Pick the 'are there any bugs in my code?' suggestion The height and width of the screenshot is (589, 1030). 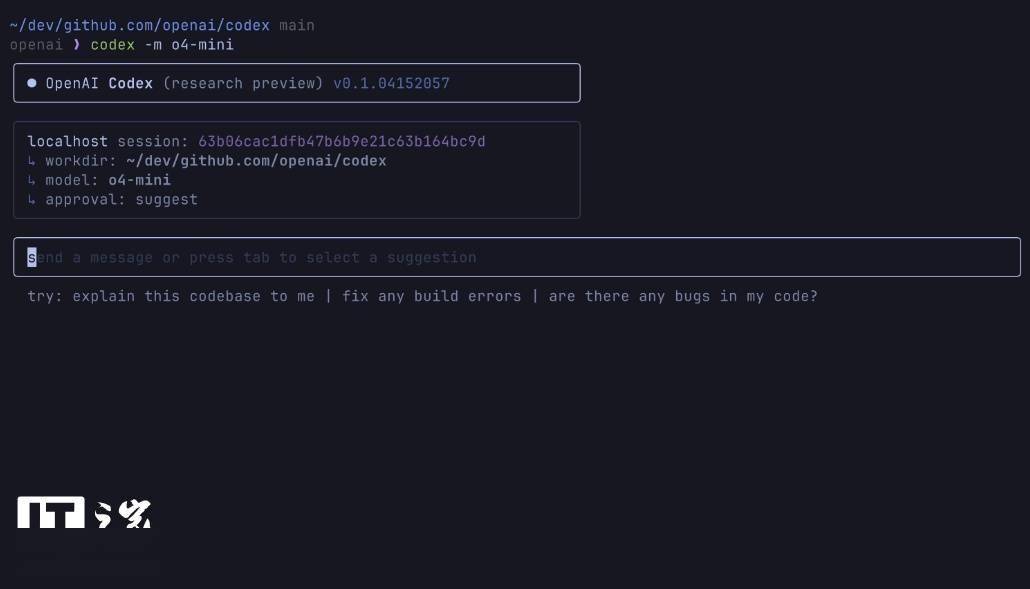[x=683, y=296]
